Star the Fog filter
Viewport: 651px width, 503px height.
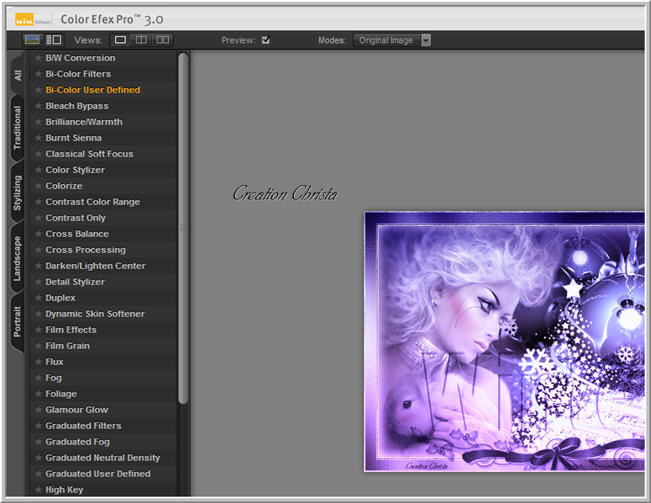pyautogui.click(x=38, y=378)
